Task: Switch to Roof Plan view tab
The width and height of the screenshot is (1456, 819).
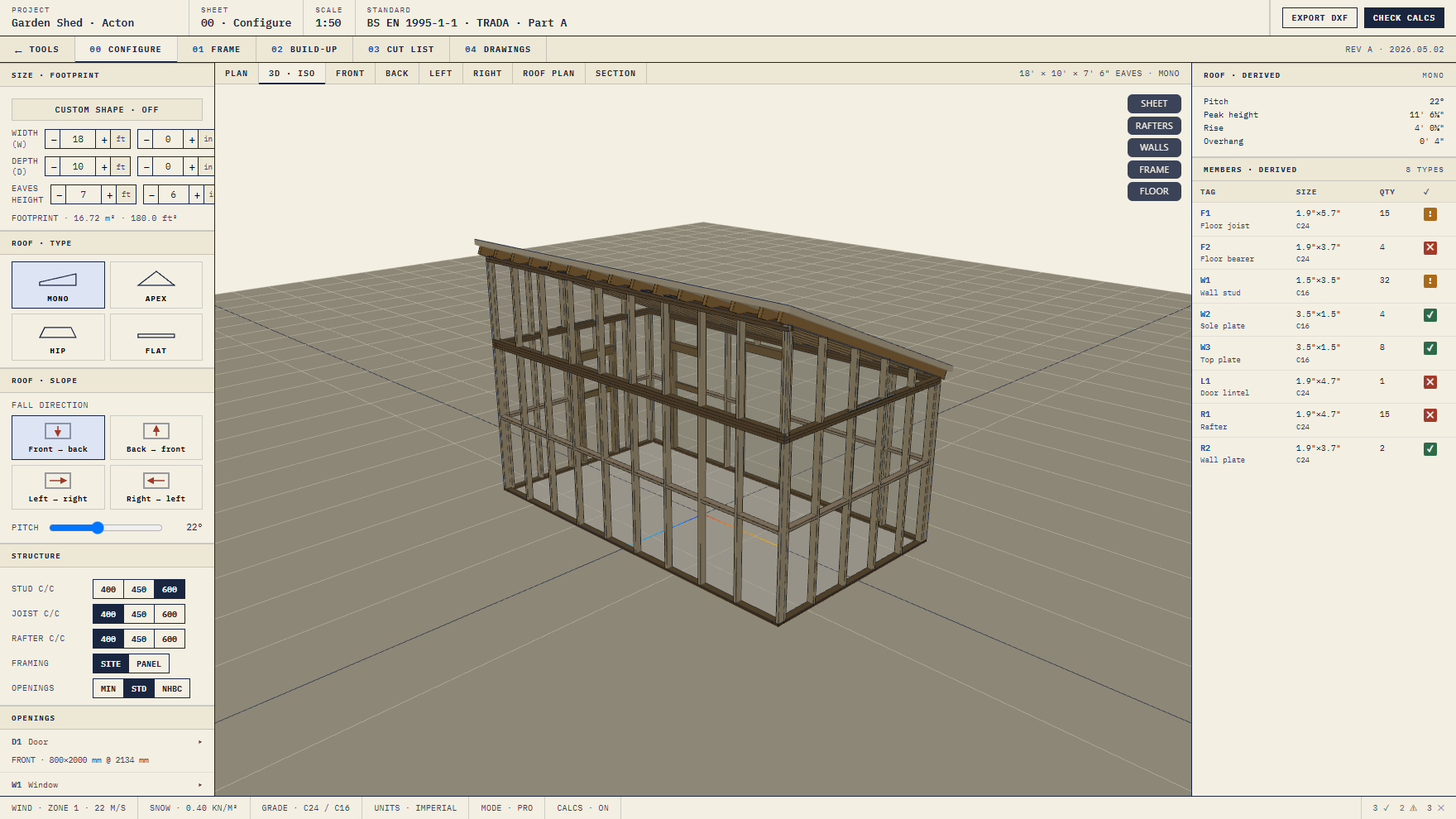Action: pos(548,74)
